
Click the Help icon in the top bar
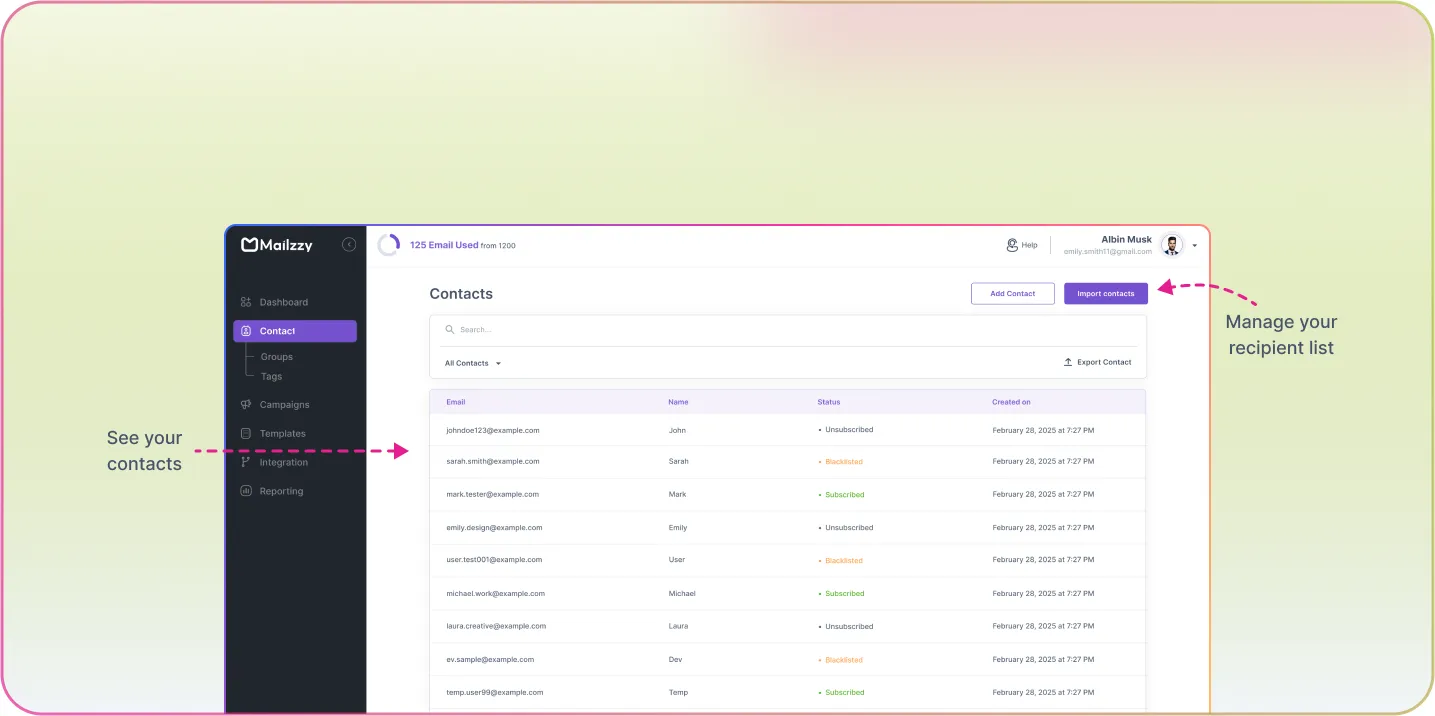pyautogui.click(x=1011, y=244)
